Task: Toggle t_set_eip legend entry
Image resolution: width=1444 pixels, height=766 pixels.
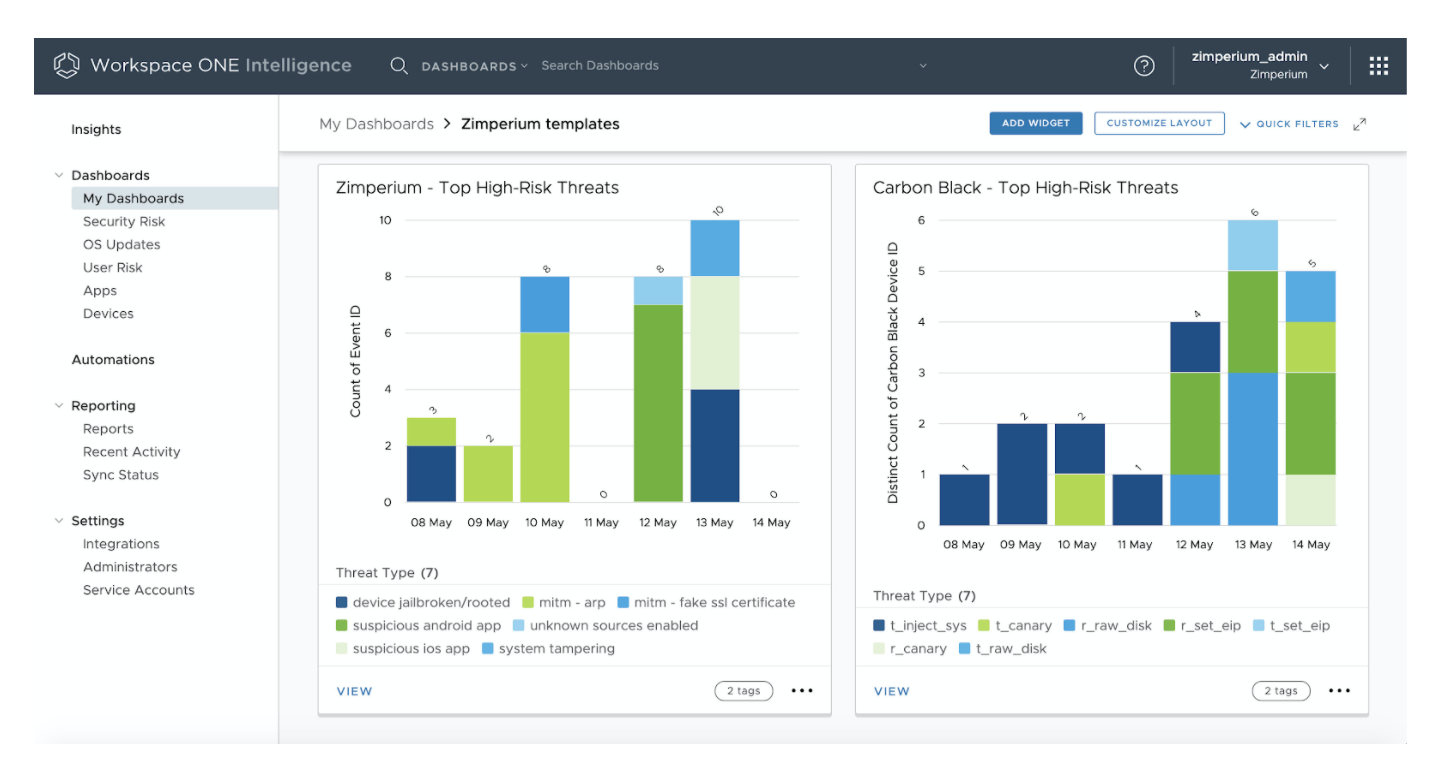Action: (x=1291, y=626)
